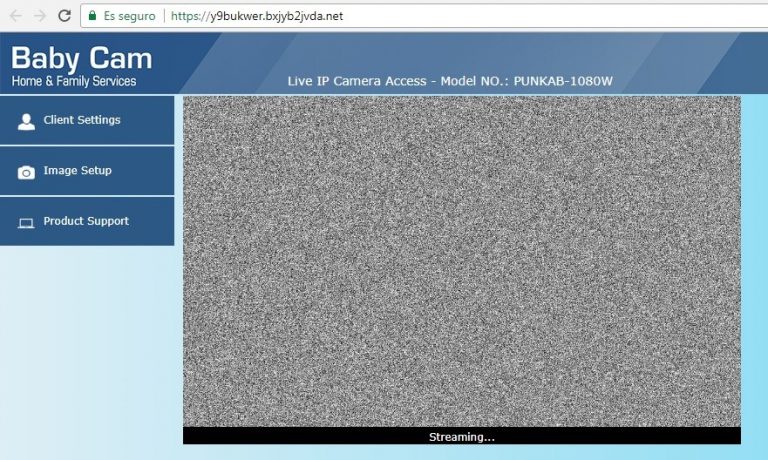Select the Image Setup label
This screenshot has width=768, height=460.
[77, 171]
